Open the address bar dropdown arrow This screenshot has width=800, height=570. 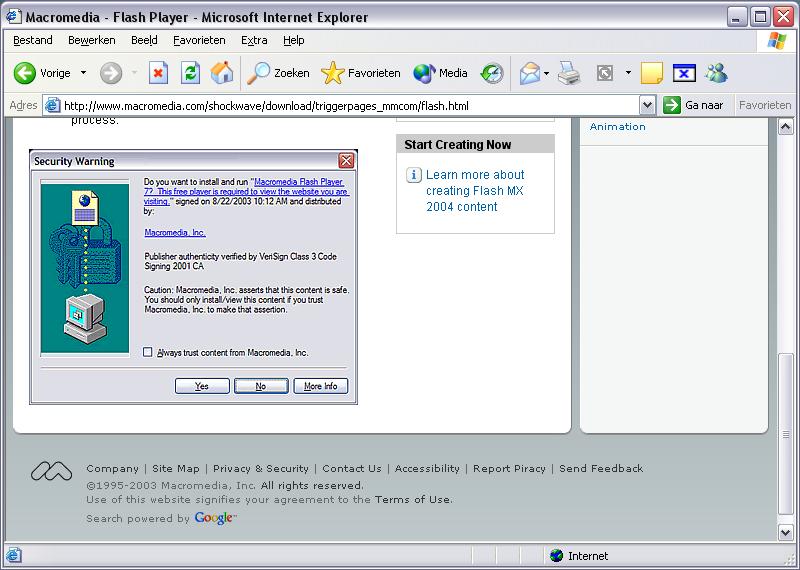(647, 106)
